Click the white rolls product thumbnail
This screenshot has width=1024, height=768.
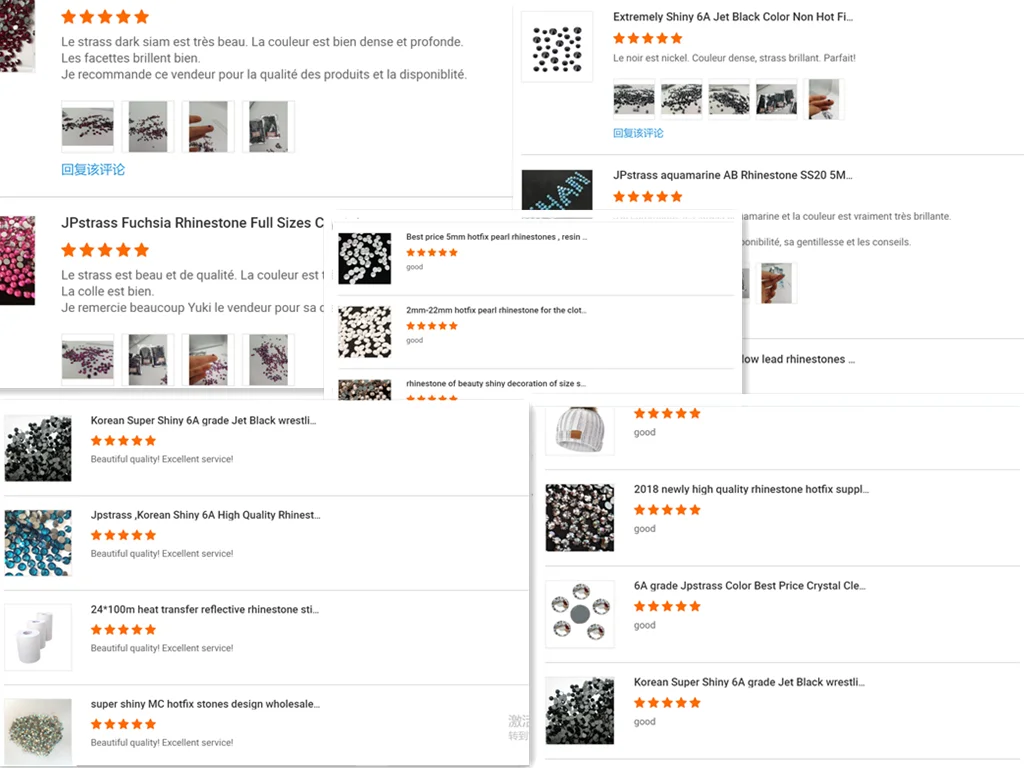(38, 637)
